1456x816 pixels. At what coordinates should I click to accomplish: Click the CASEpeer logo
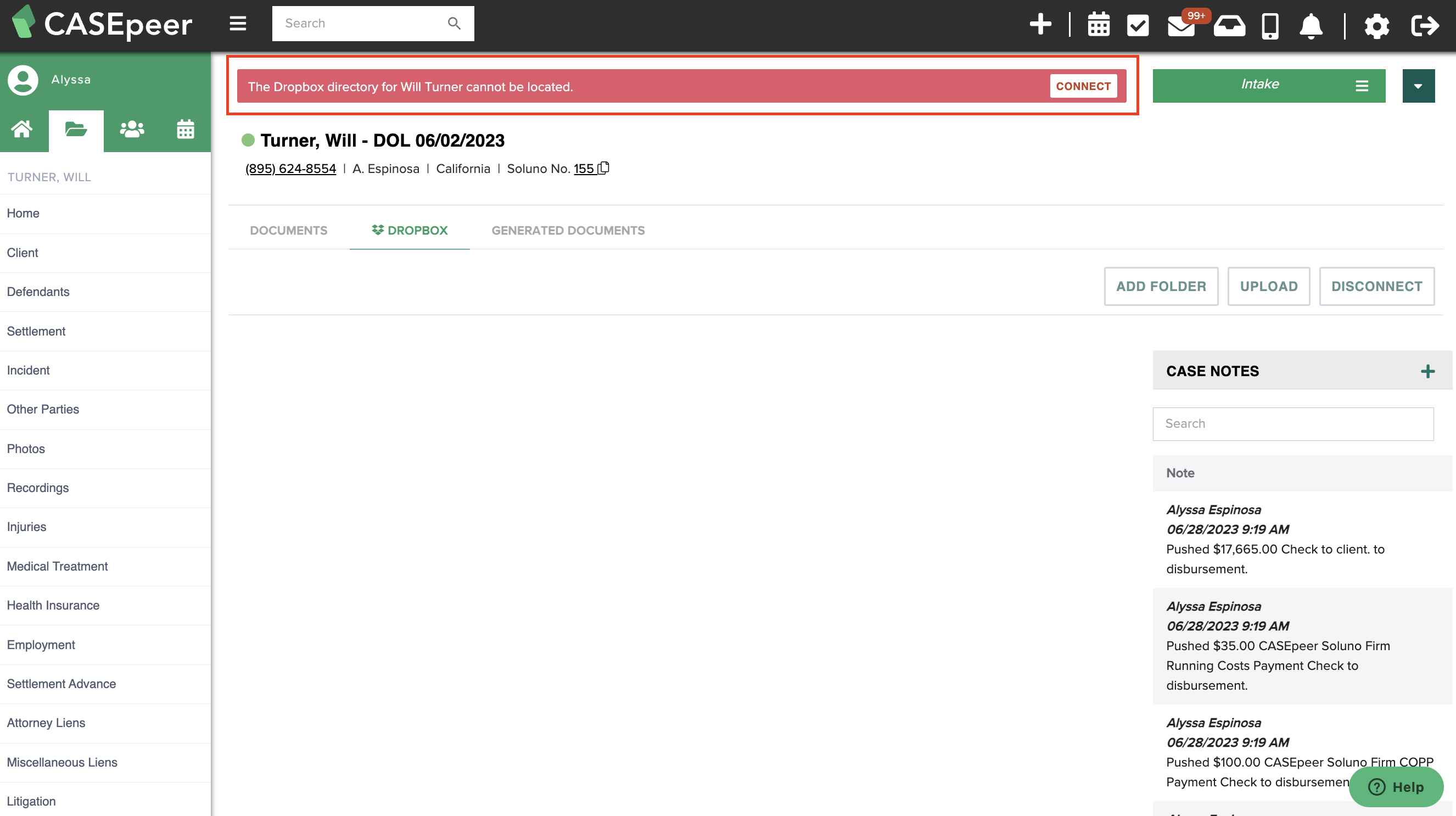[x=102, y=24]
